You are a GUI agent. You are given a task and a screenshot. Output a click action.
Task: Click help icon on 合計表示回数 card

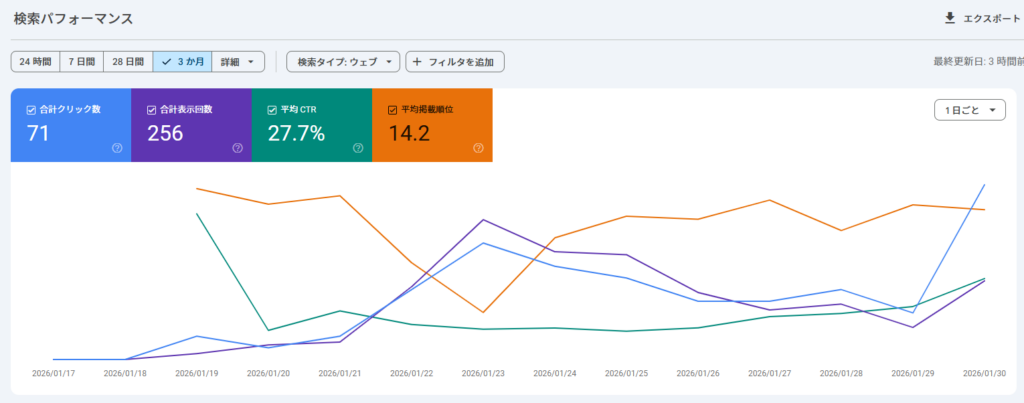(x=237, y=148)
